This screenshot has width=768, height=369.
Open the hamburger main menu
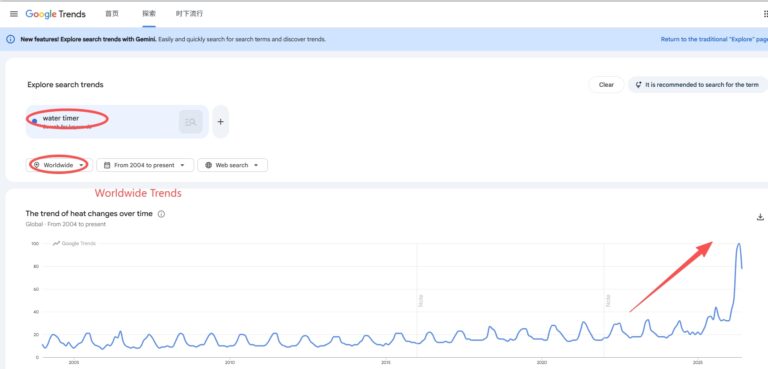14,14
